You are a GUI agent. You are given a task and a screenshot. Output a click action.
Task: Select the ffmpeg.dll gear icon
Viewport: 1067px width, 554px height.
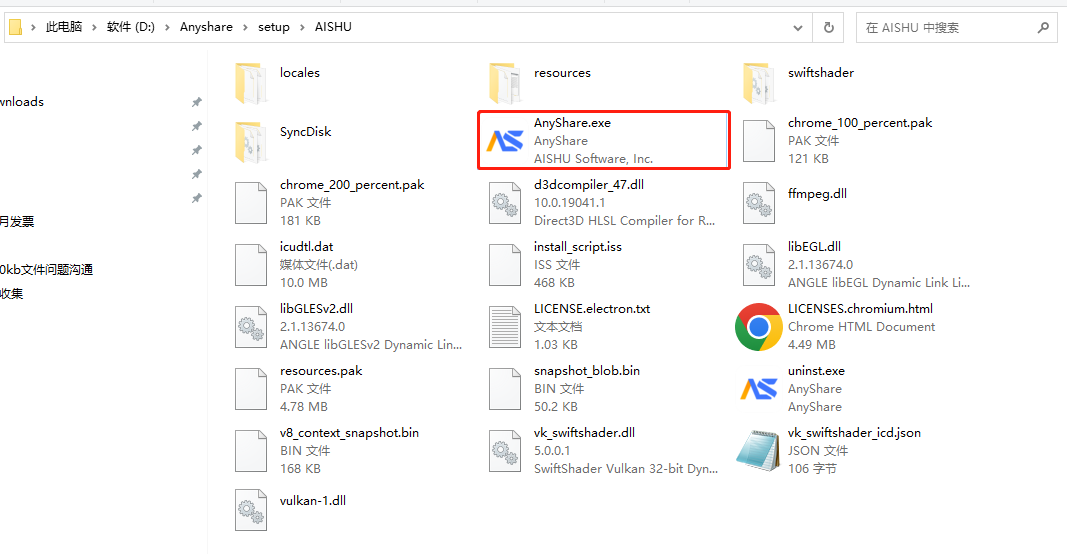tap(759, 203)
